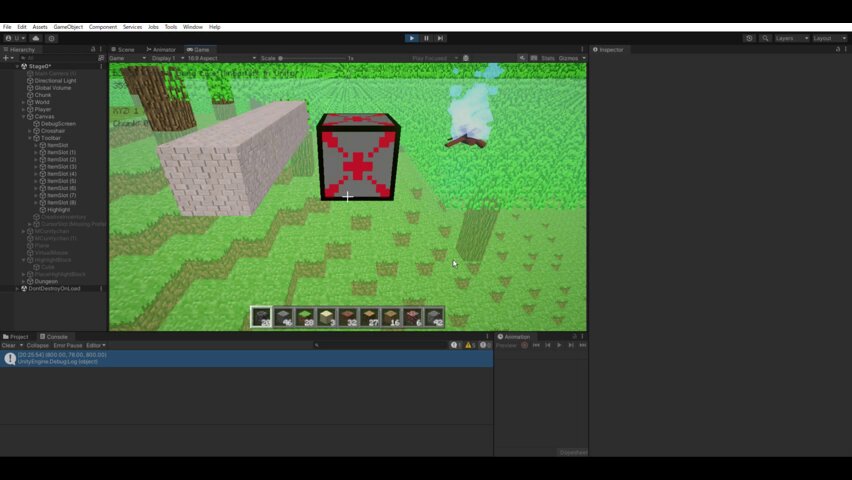Select the Console tab
The height and width of the screenshot is (480, 852).
pos(54,336)
